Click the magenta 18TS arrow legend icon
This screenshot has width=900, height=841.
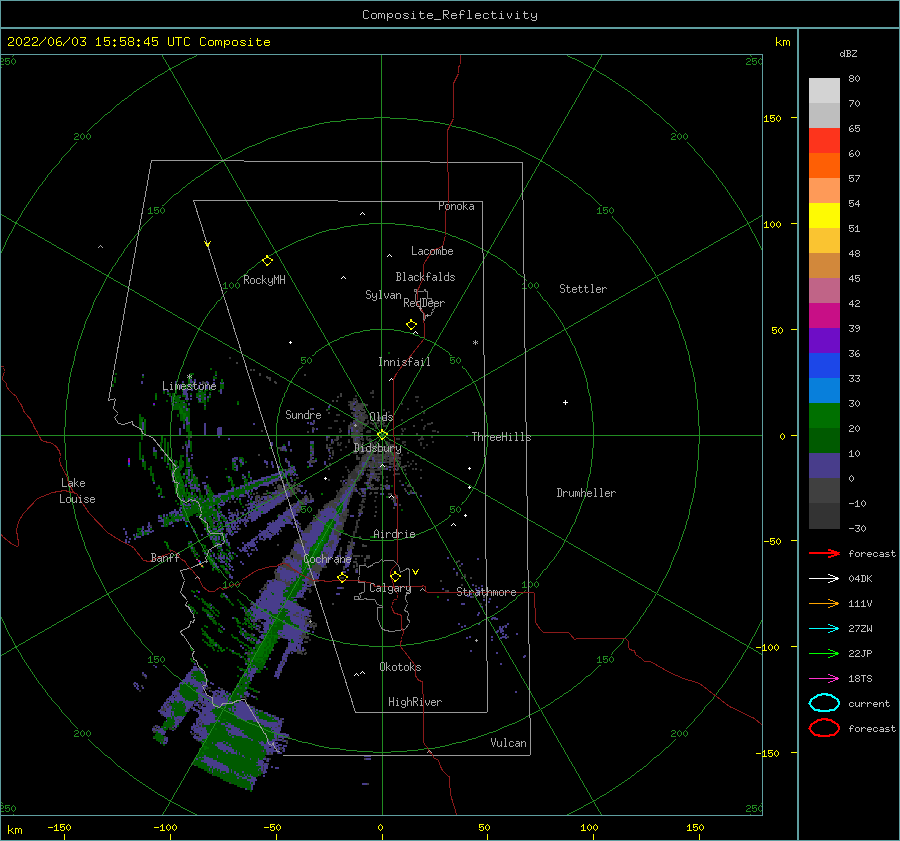click(x=824, y=679)
